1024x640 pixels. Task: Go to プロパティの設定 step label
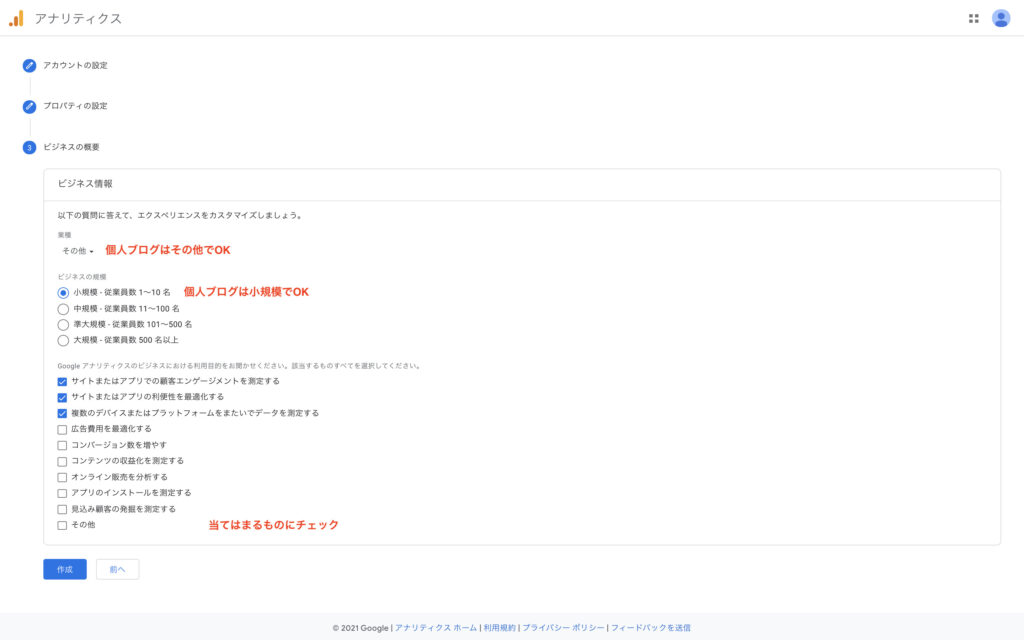[x=75, y=106]
